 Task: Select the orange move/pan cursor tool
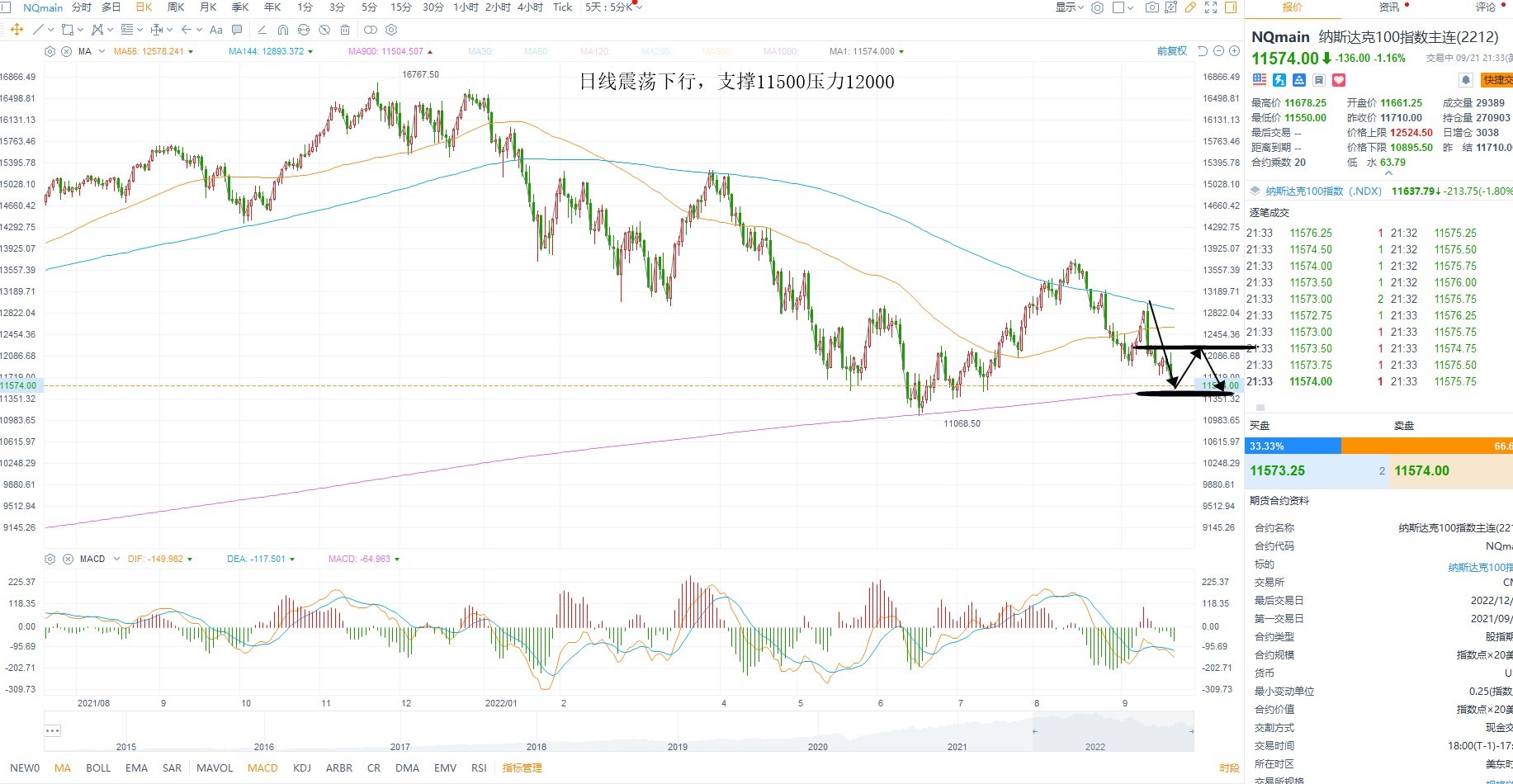[x=17, y=30]
